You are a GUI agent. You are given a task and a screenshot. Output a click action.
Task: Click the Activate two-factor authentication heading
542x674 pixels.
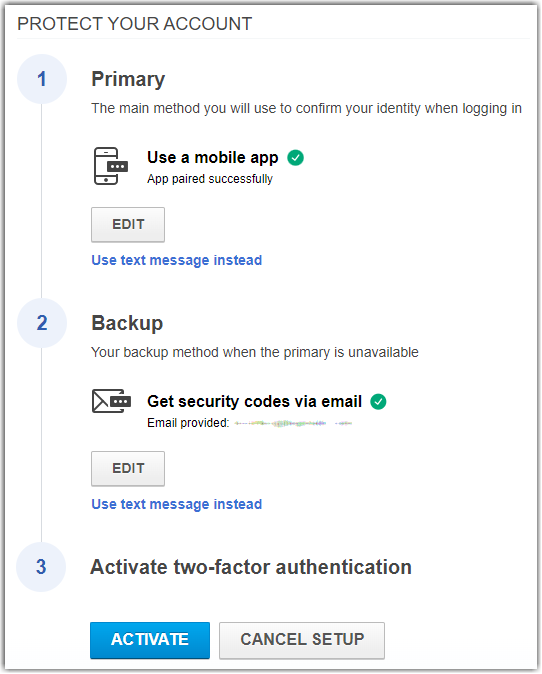pos(251,567)
